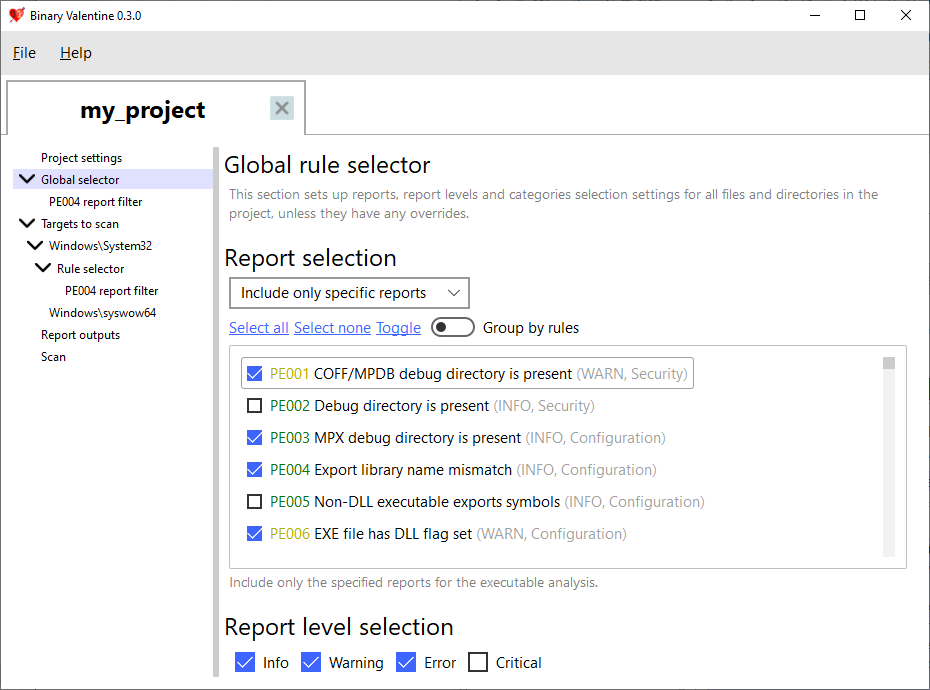Click the 'Include only the specified reports' hint text
The image size is (930, 690).
click(413, 583)
